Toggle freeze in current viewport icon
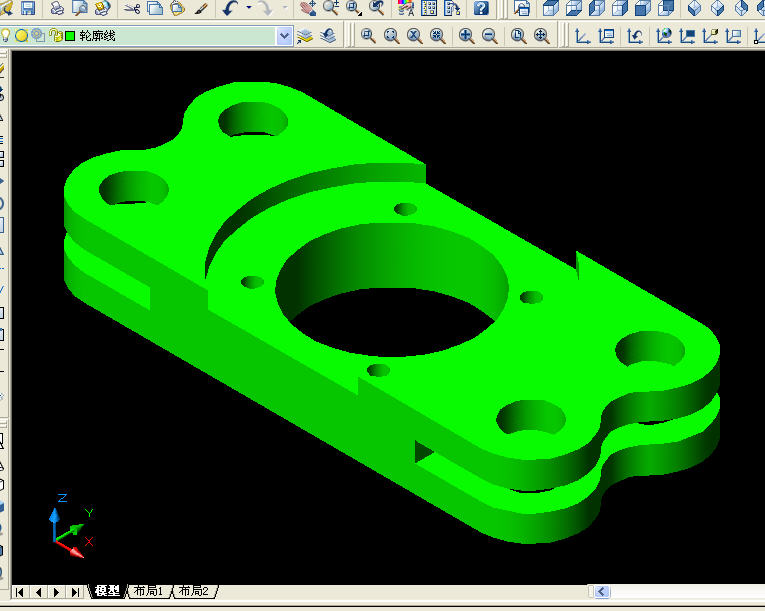This screenshot has width=765, height=611. [x=38, y=35]
